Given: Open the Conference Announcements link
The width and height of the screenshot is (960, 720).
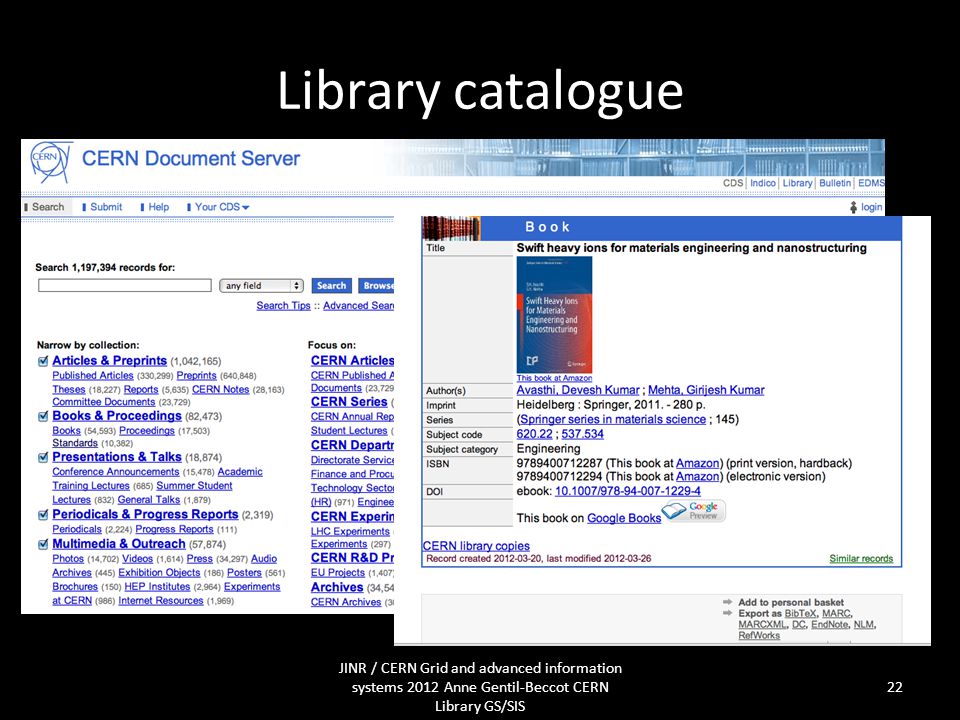Looking at the screenshot, I should (116, 471).
